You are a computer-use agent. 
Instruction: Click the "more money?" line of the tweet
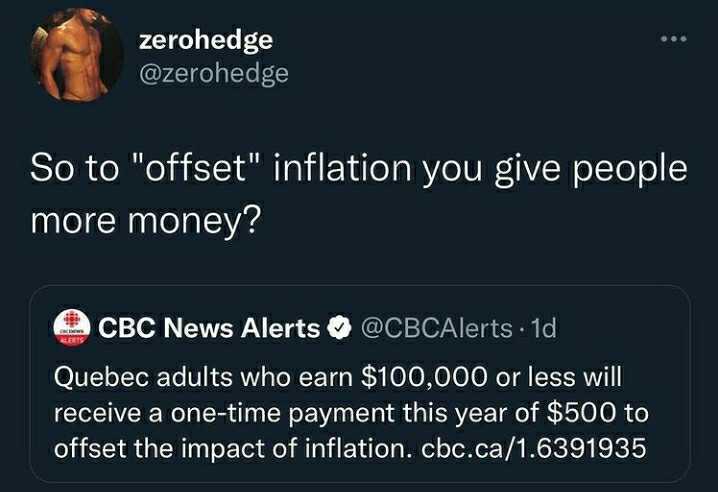tap(146, 219)
